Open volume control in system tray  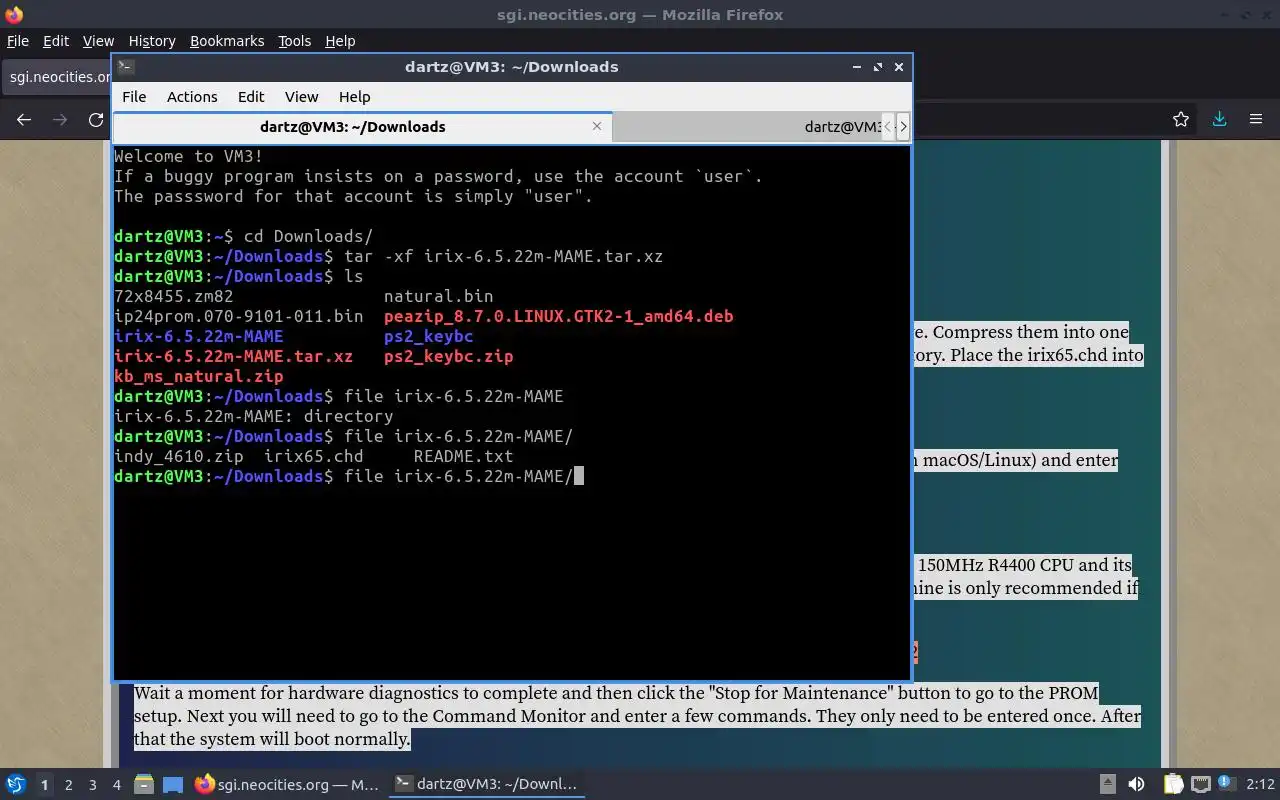pos(1136,784)
